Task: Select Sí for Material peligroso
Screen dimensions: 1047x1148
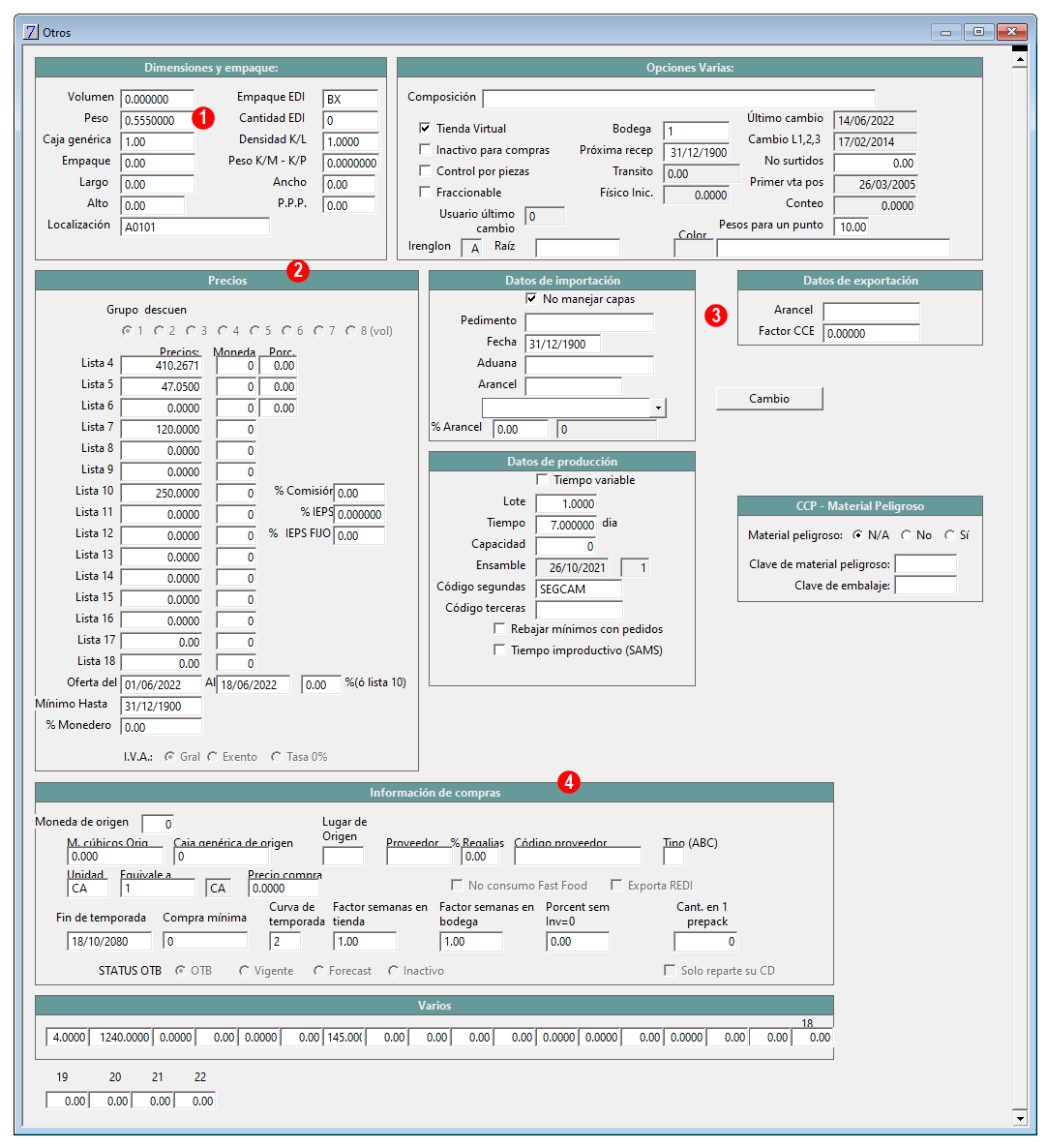Action: point(949,535)
